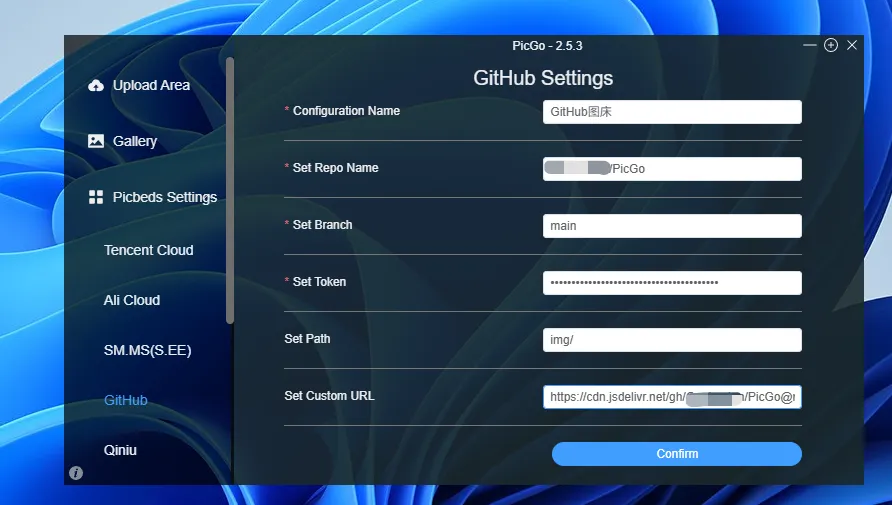This screenshot has height=505, width=892.
Task: Click the Set Branch label
Action: point(322,225)
